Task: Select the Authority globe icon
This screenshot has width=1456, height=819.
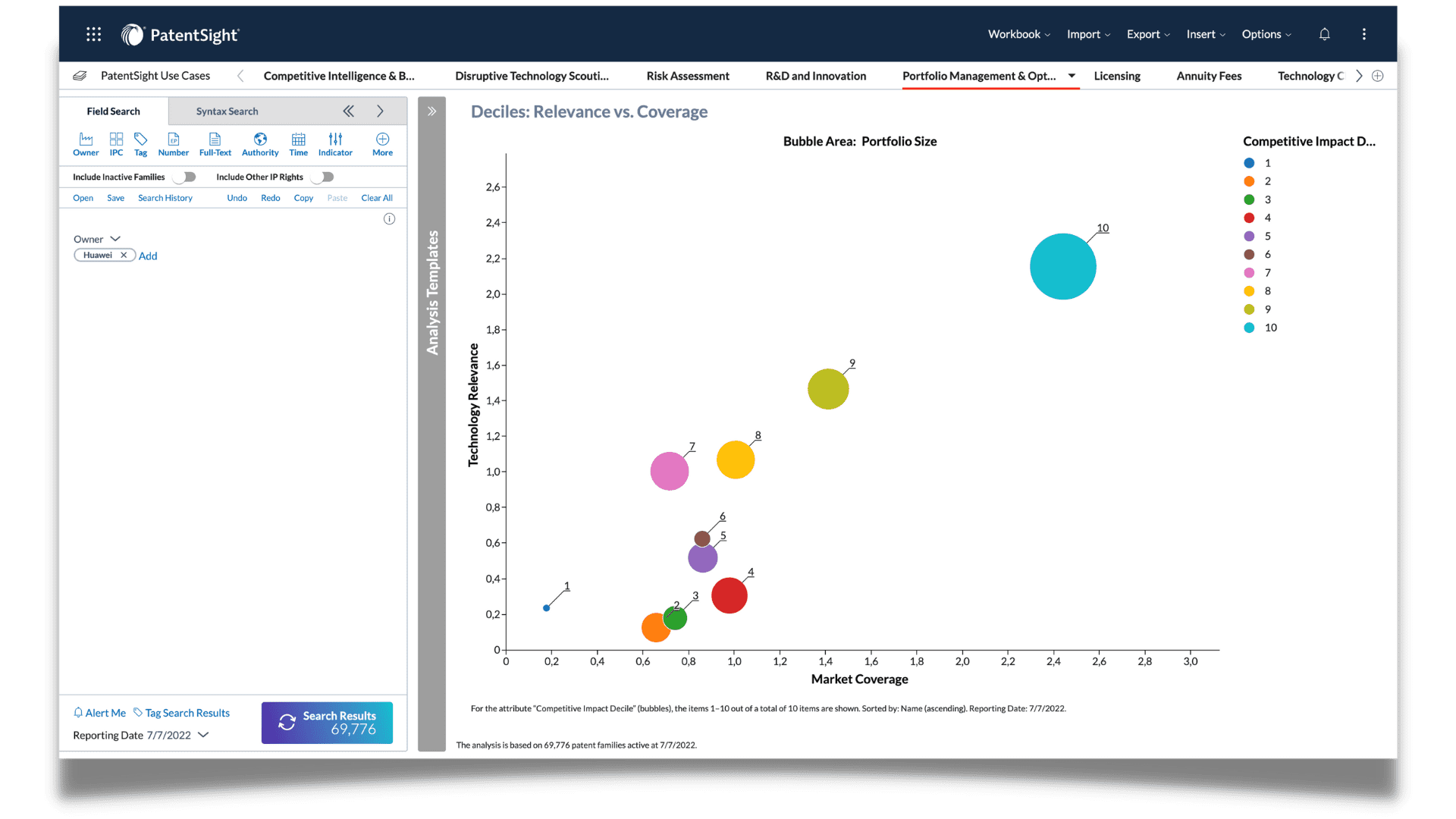Action: coord(260,144)
